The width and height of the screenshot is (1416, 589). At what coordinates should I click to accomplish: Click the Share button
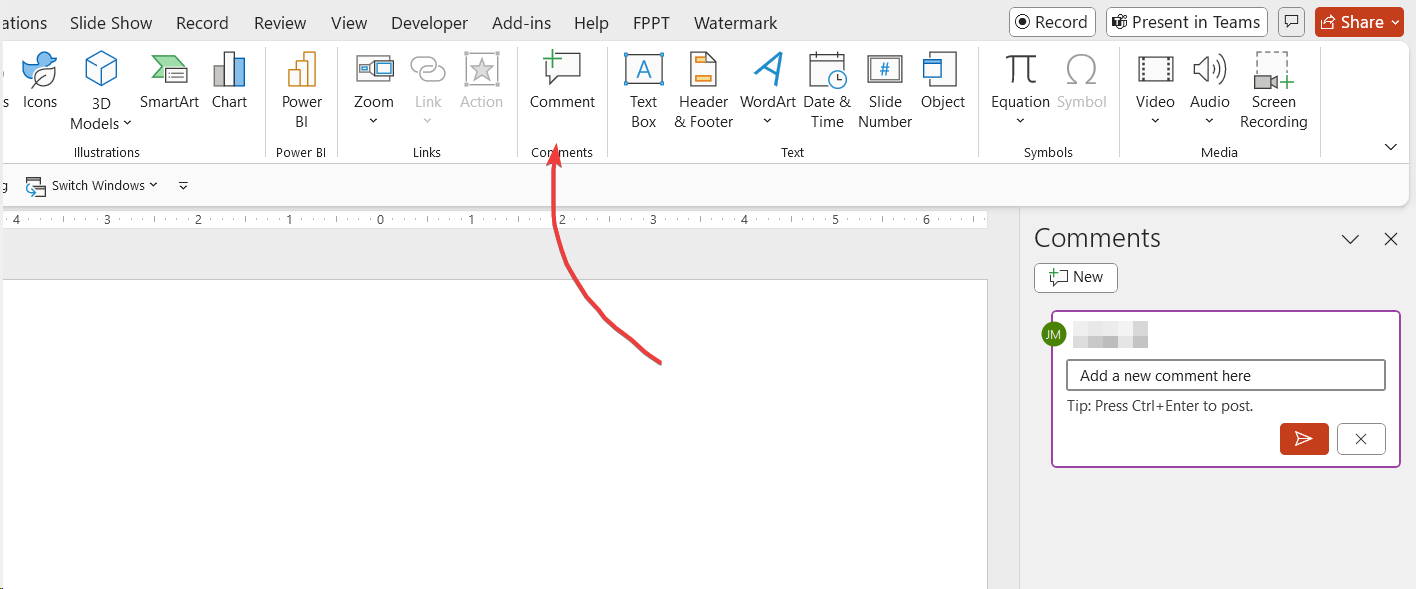click(1359, 22)
